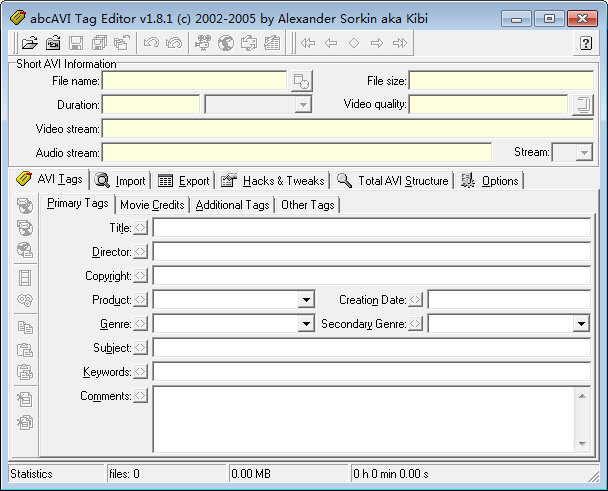The height and width of the screenshot is (491, 608).
Task: Click the save all files icon
Action: (99, 43)
